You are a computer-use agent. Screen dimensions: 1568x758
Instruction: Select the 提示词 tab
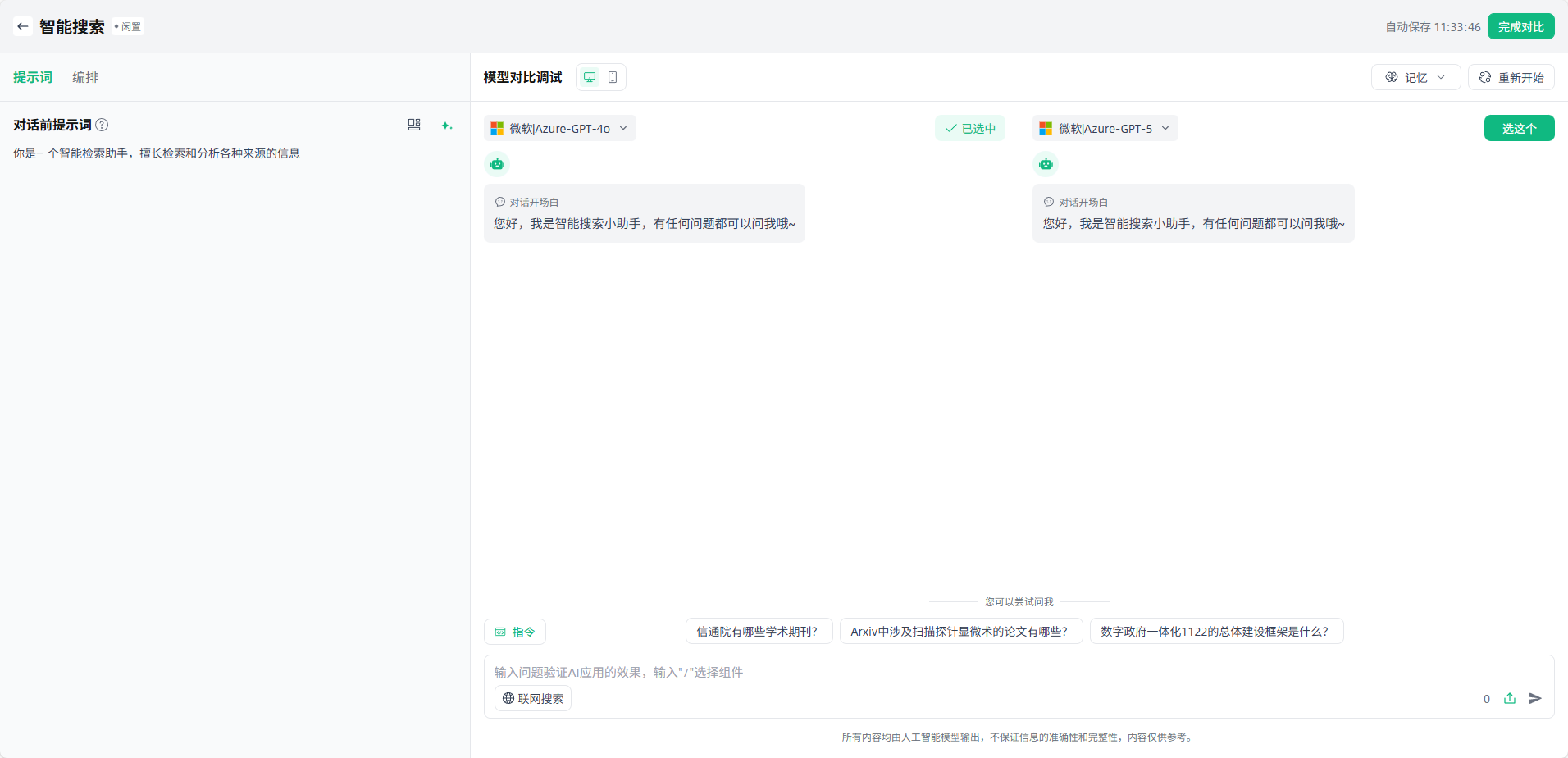33,77
